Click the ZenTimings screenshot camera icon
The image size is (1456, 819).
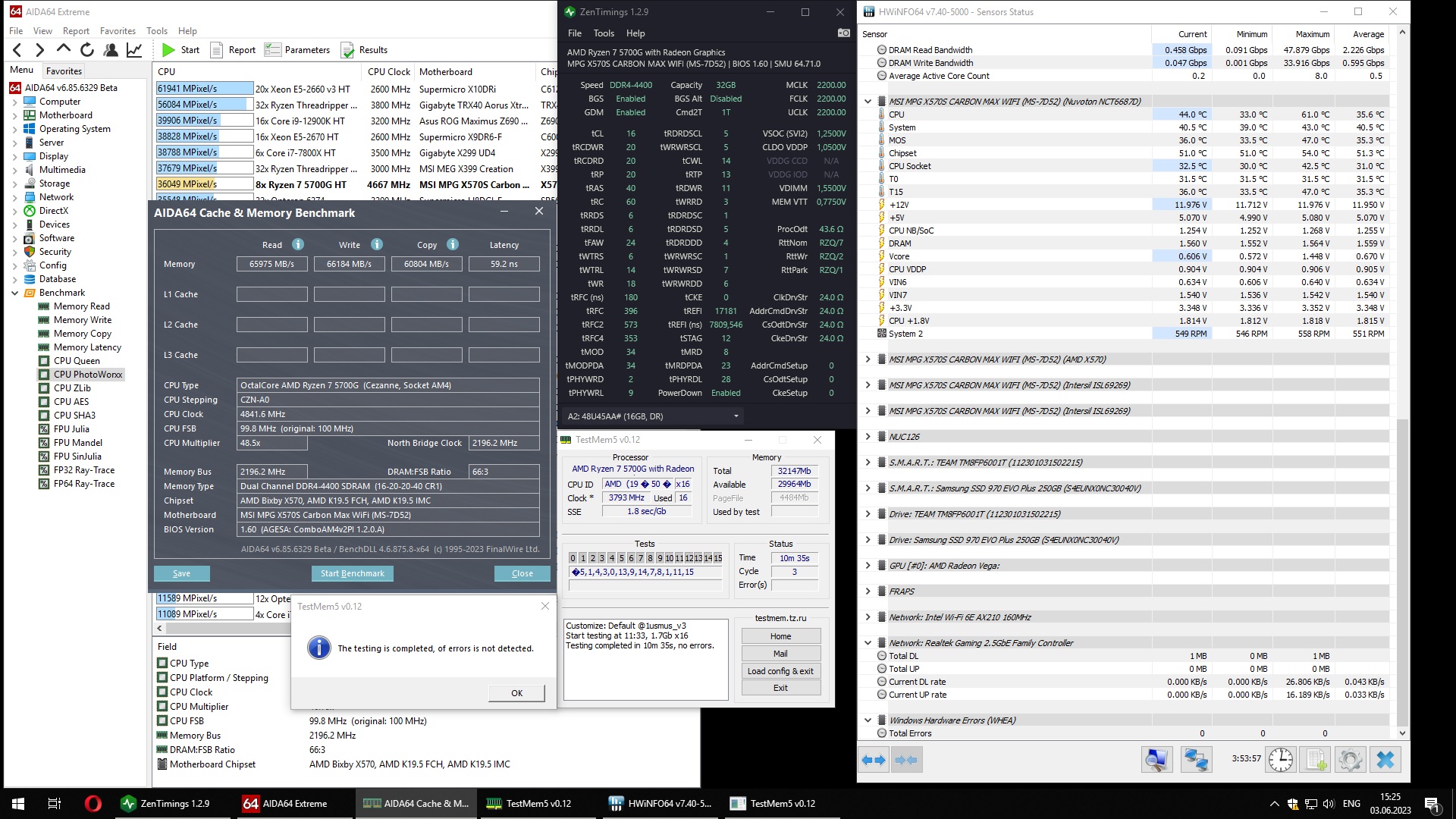(x=843, y=33)
